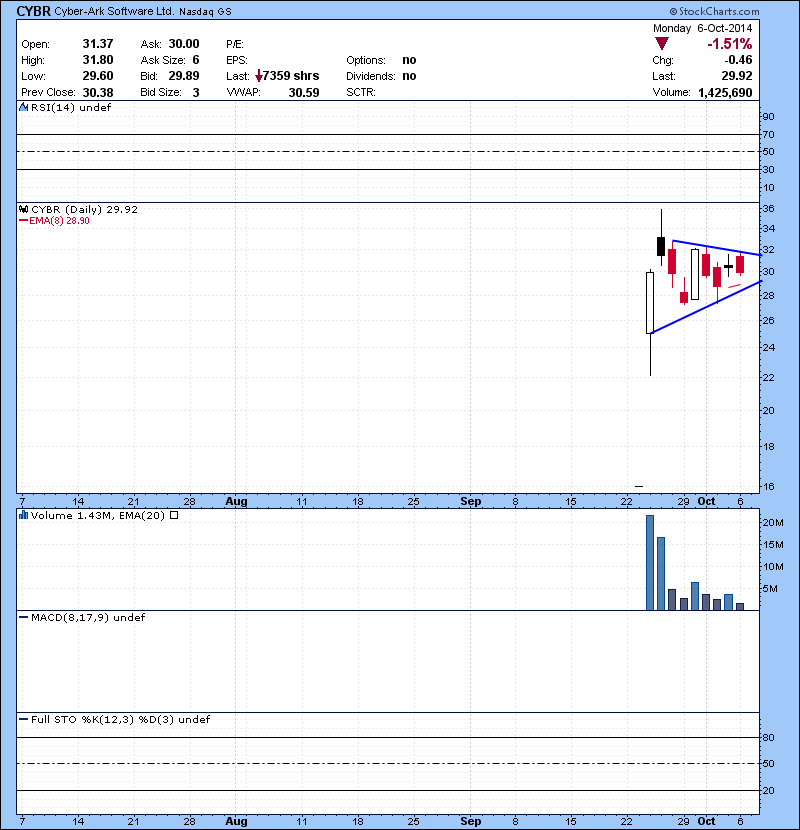Click the Options: no field

[381, 60]
